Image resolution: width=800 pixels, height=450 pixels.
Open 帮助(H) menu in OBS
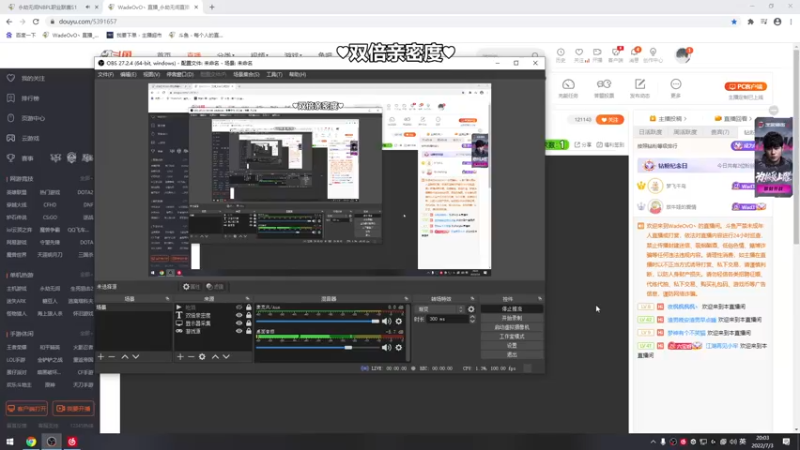pos(297,74)
